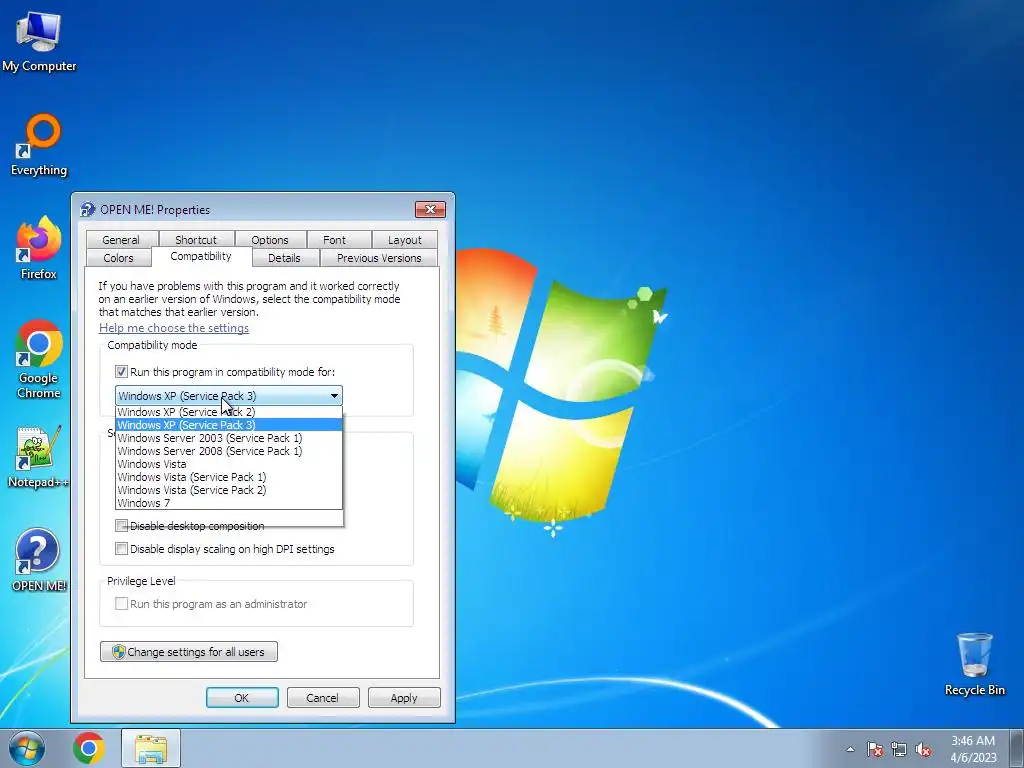Click Show desktop strip at taskbar end

pos(1017,748)
